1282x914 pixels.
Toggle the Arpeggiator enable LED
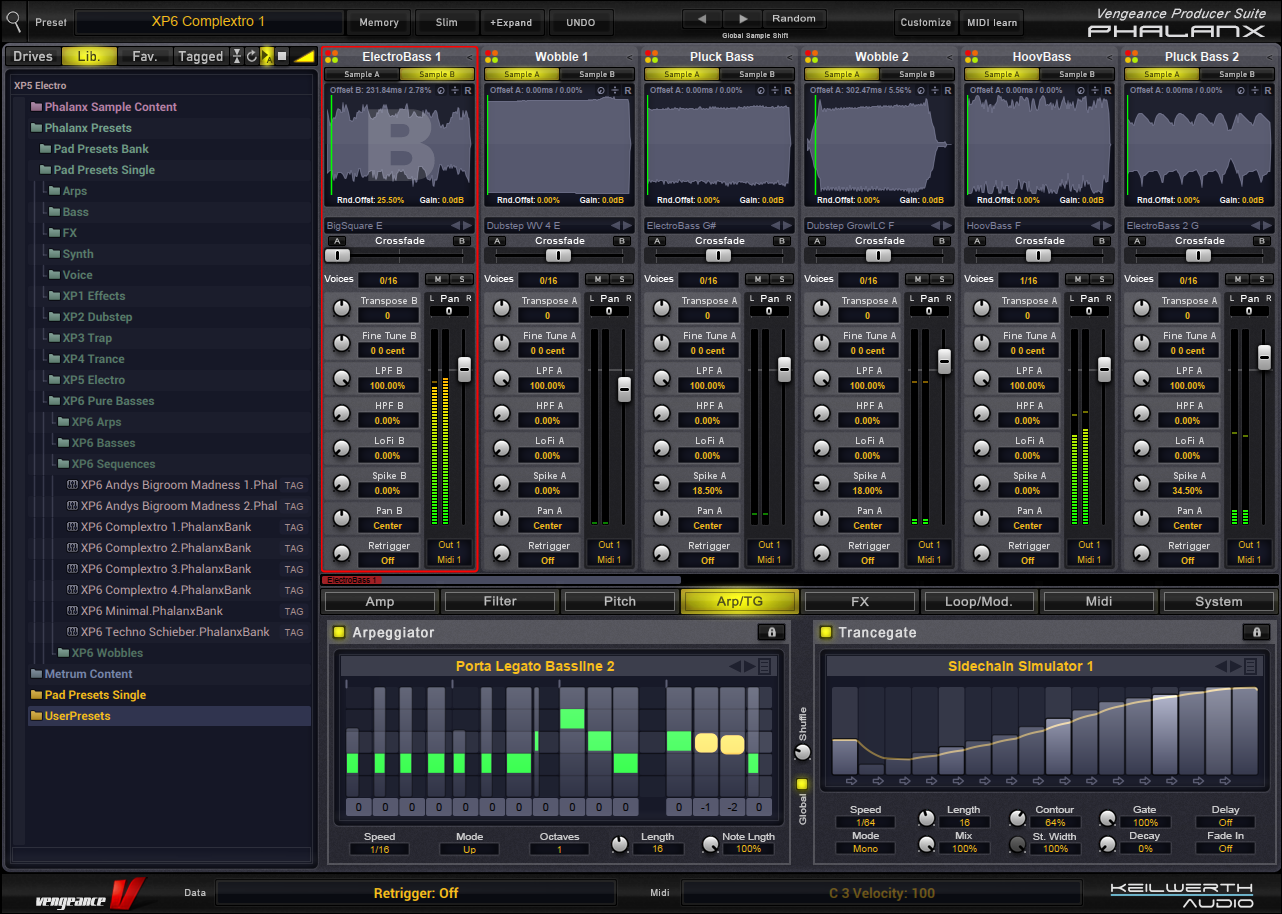coord(338,632)
